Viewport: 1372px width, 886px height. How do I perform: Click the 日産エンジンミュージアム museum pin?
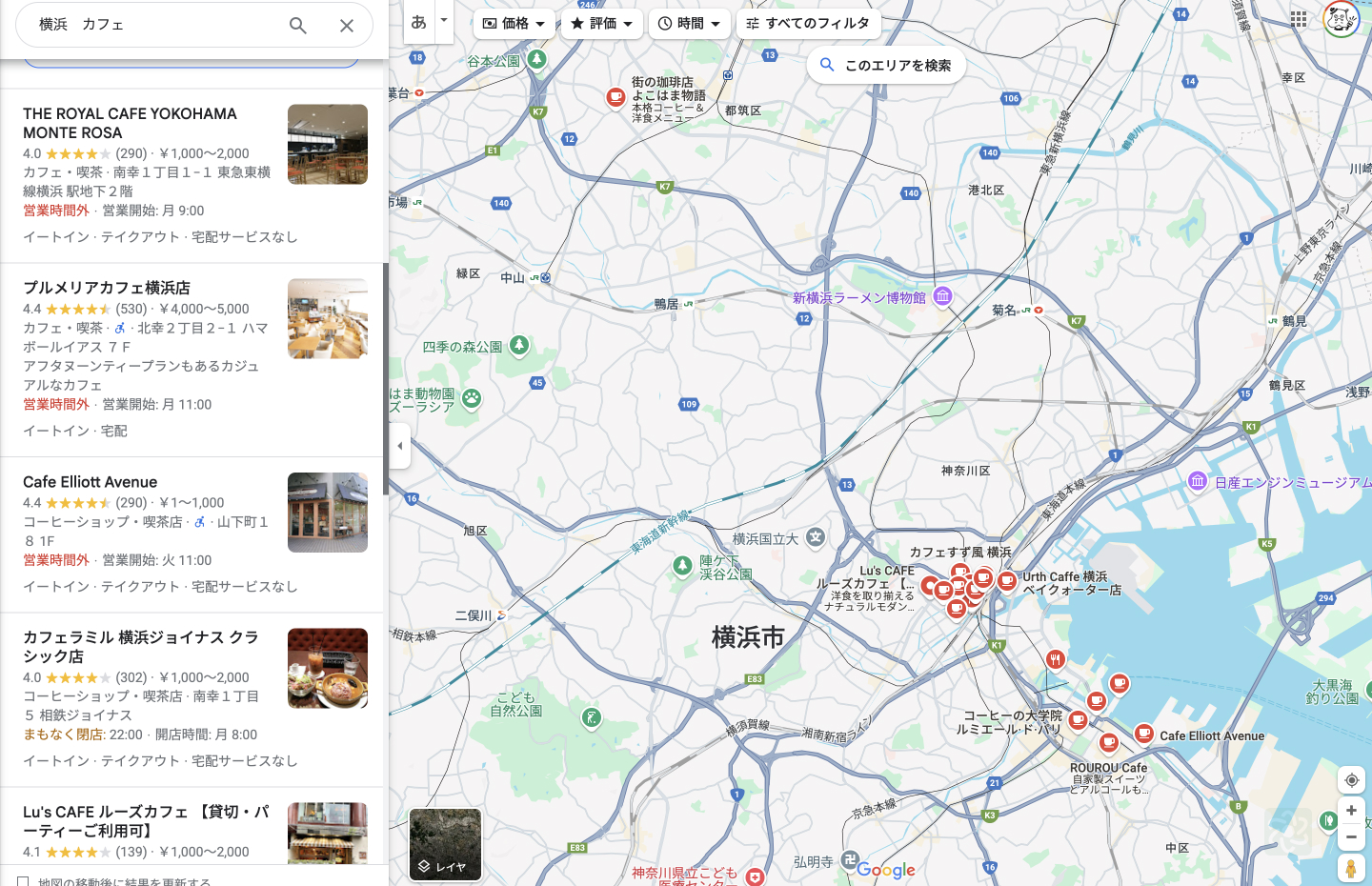pyautogui.click(x=1198, y=481)
